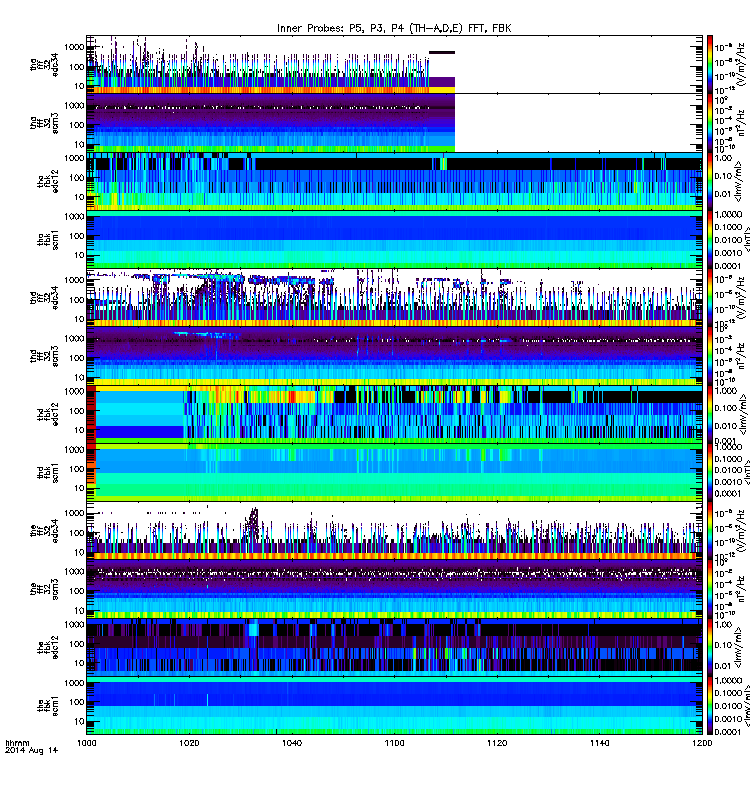Select the tha fff edc34 panel label
Screen dimensions: 750x800
pos(44,65)
